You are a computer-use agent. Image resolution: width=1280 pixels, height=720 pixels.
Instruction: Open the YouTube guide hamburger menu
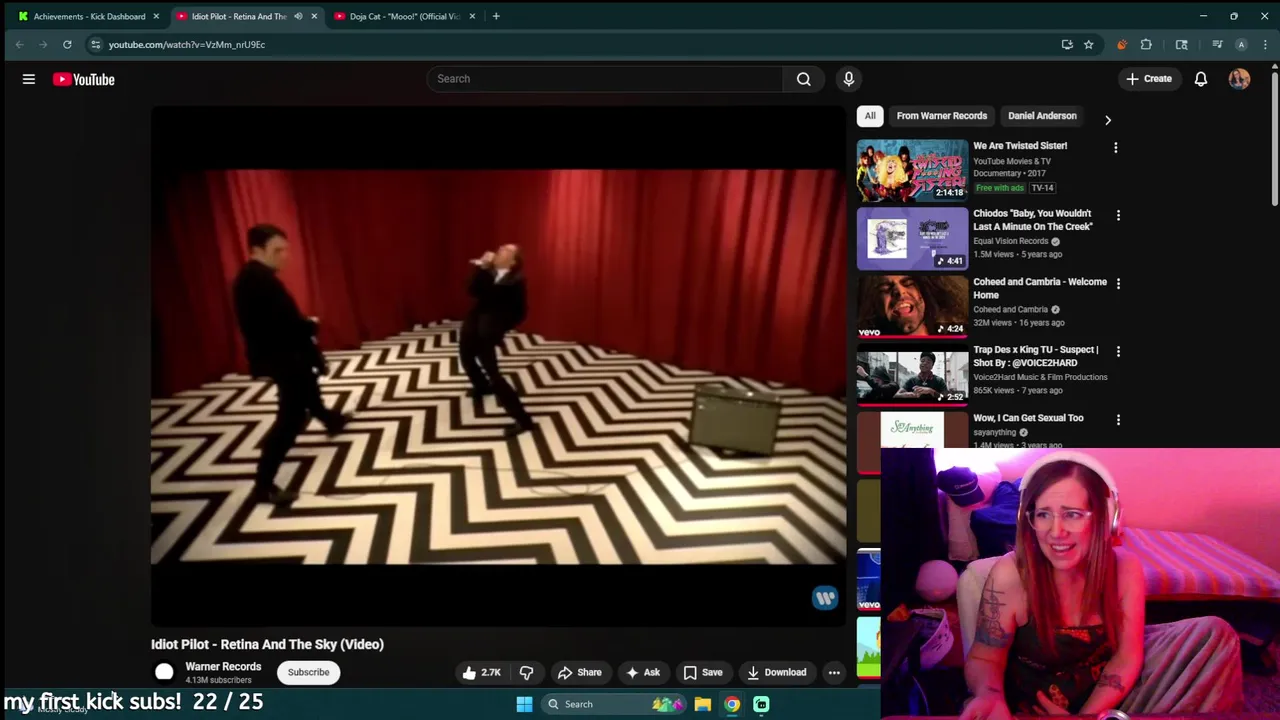29,79
